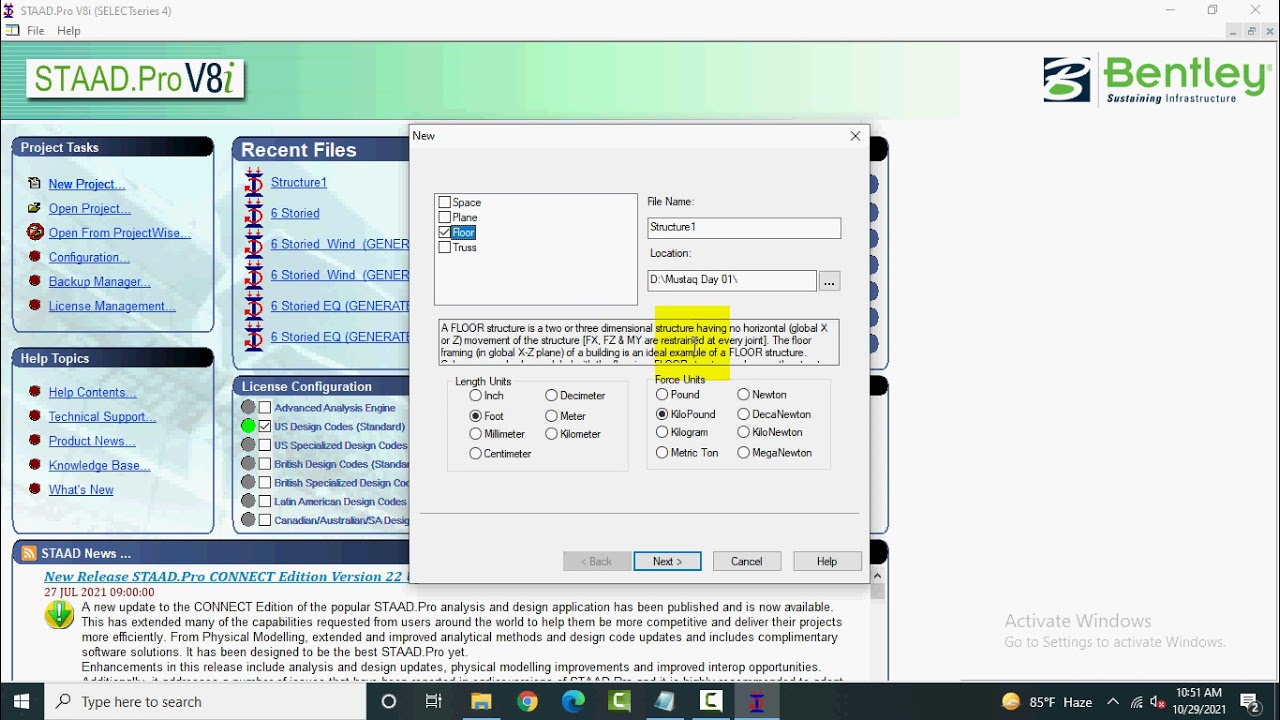1280x720 pixels.
Task: Check the Space structure type
Action: [x=445, y=202]
